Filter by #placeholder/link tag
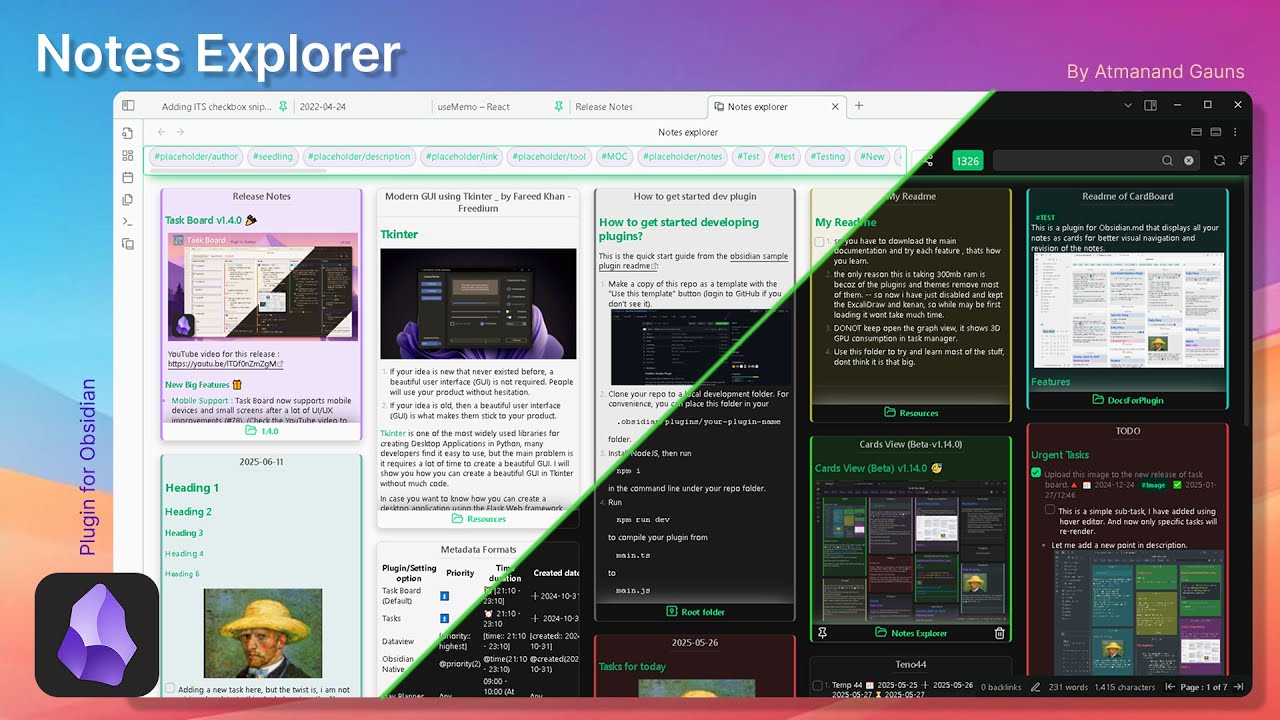Screen dimensions: 1280x720 461,157
